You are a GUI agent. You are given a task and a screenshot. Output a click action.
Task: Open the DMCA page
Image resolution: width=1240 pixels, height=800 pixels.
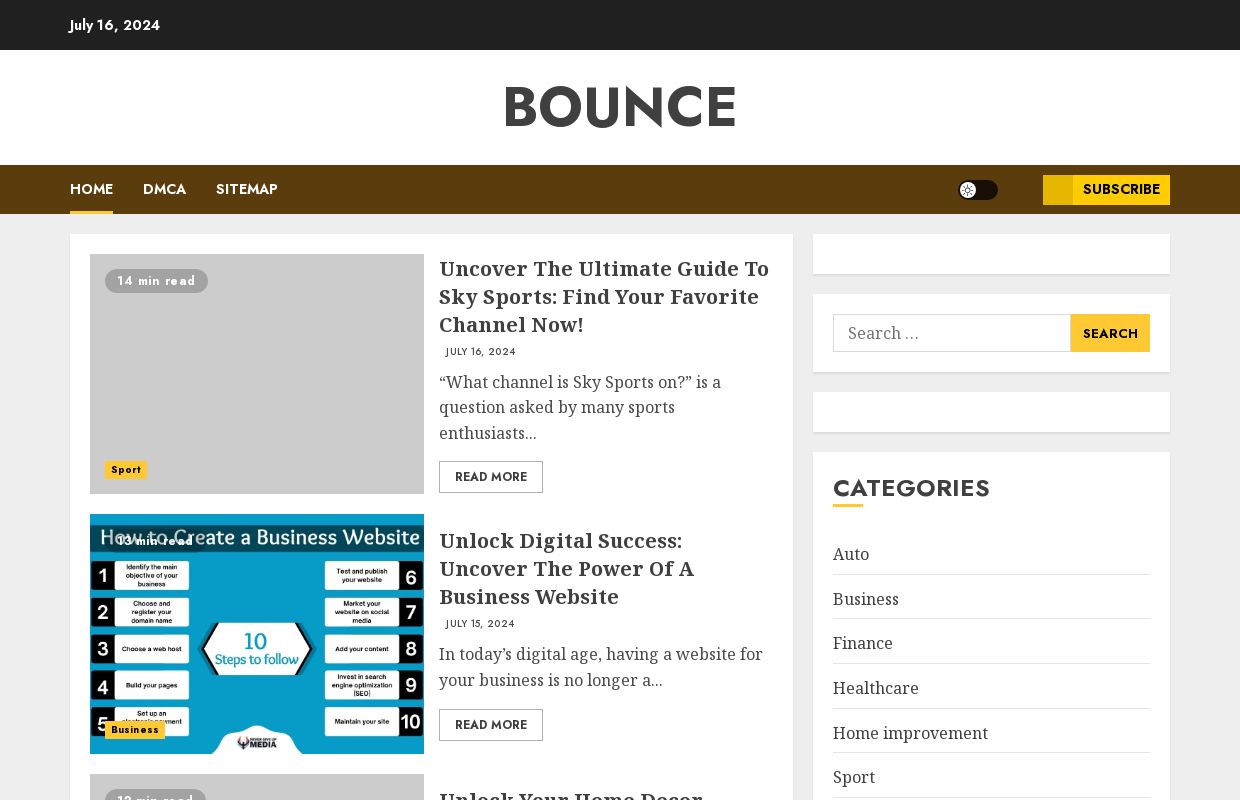click(164, 189)
